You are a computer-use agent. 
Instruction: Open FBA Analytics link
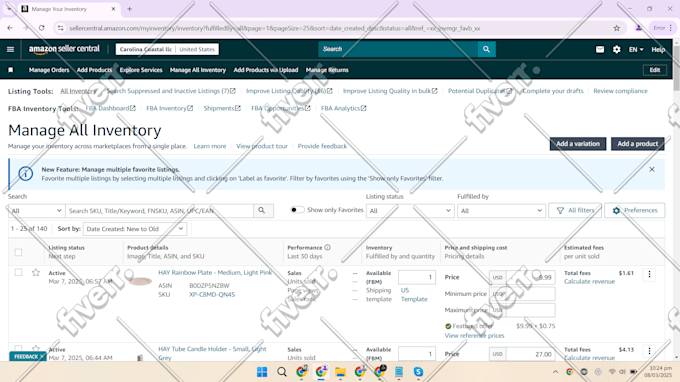[343, 108]
